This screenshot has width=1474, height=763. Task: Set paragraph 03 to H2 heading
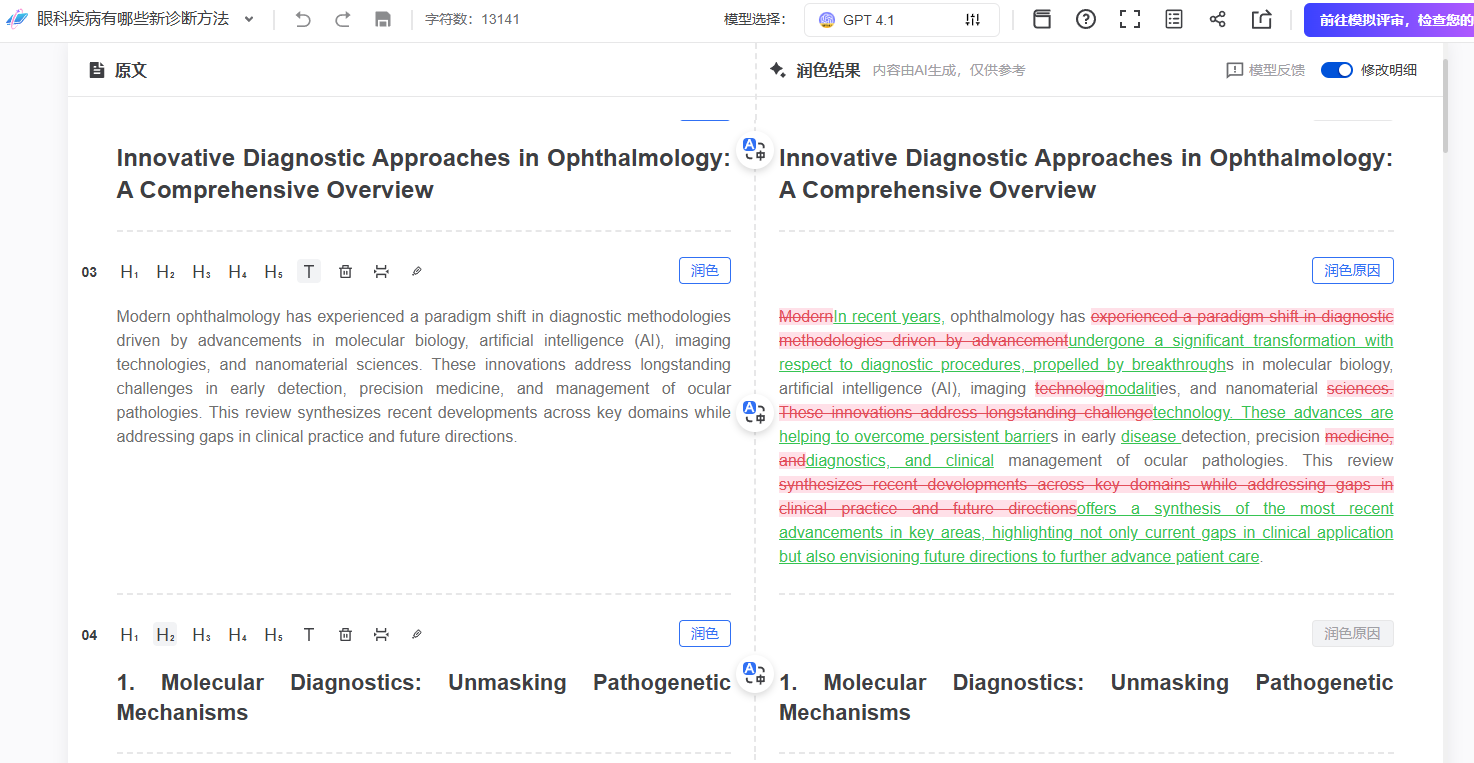(x=165, y=271)
